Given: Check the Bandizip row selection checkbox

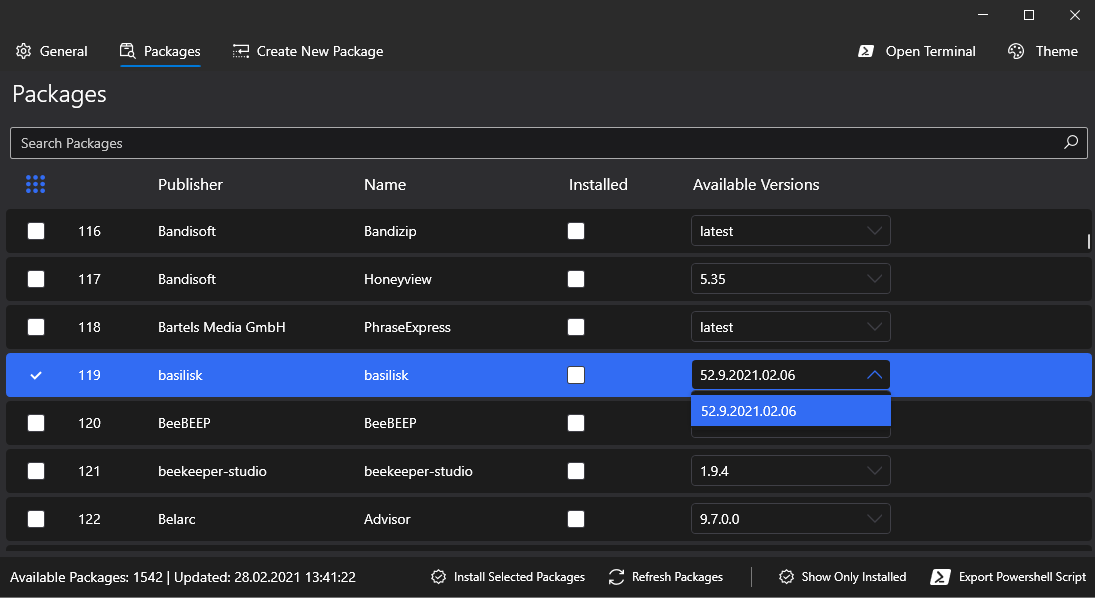Looking at the screenshot, I should click(36, 231).
